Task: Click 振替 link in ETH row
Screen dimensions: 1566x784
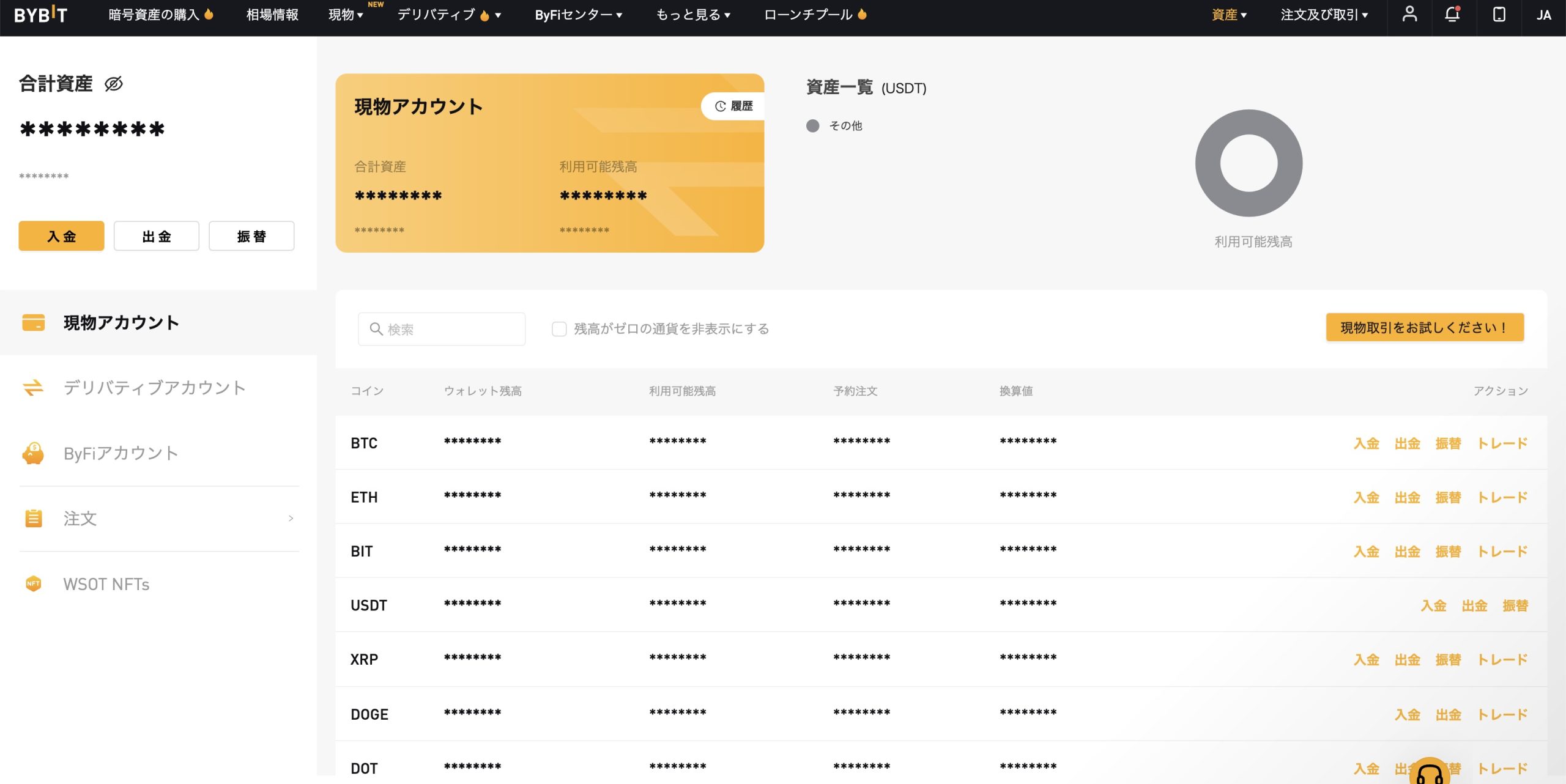Action: (1449, 498)
